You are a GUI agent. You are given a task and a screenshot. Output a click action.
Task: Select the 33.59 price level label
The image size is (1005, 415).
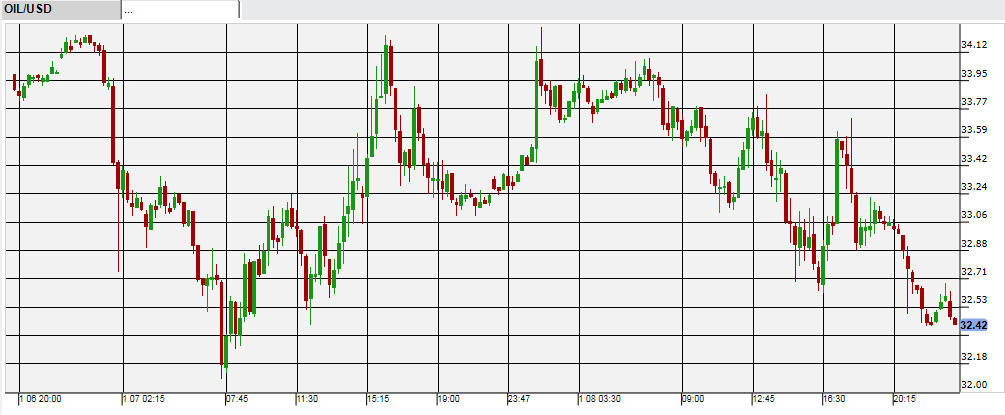(974, 130)
